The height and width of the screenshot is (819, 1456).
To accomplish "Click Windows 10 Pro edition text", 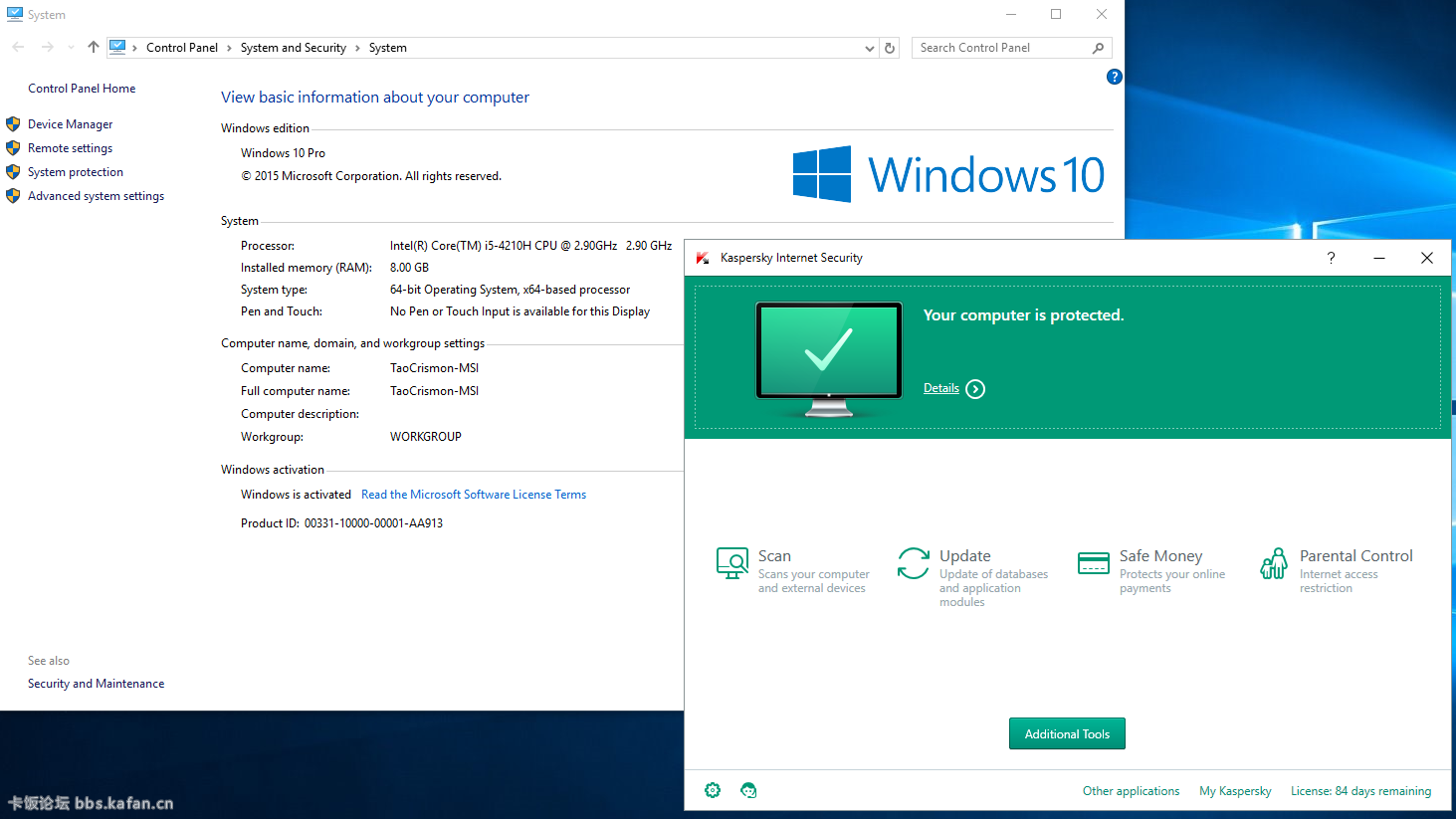I will [x=283, y=153].
